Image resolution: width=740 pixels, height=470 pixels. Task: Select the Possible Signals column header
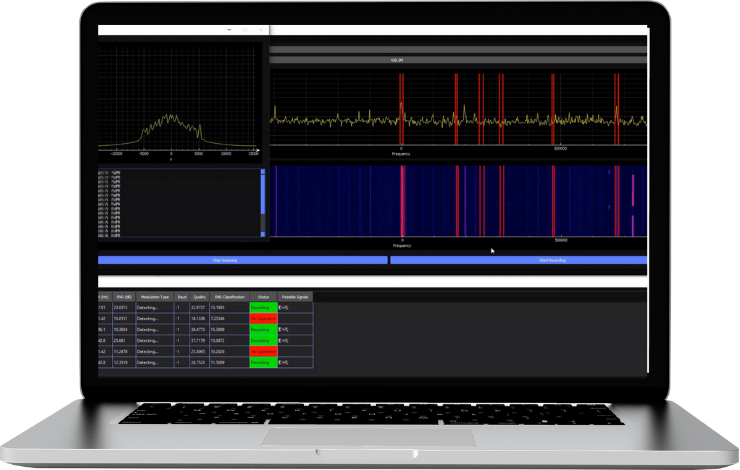[295, 297]
